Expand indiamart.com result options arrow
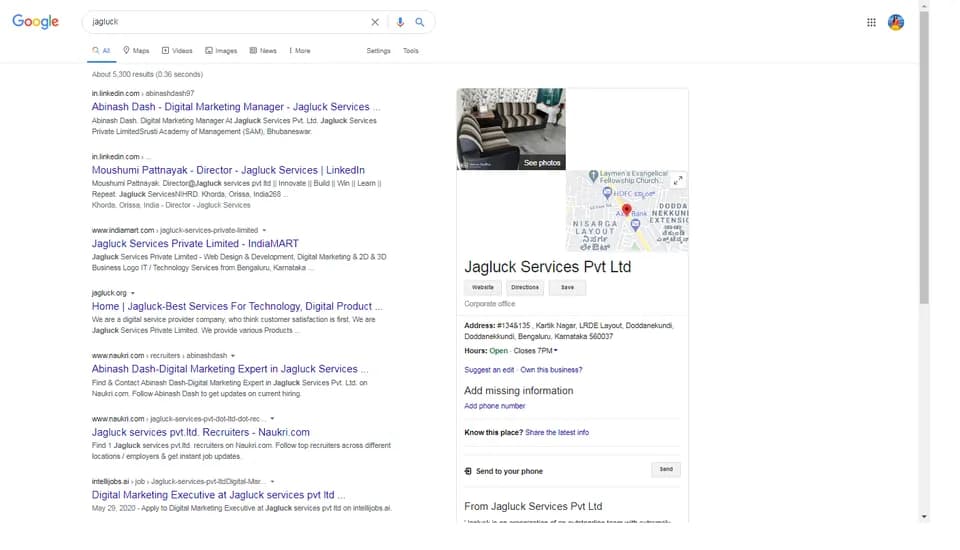Viewport: 960px width, 550px height. [x=264, y=230]
